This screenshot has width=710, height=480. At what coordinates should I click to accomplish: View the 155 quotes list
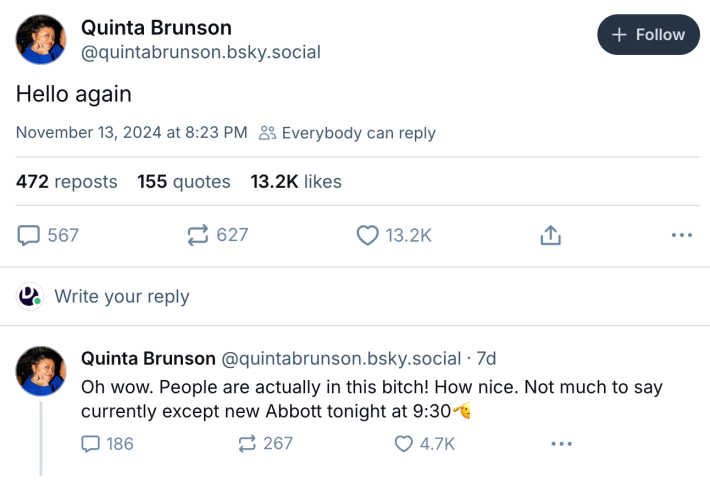pos(184,182)
